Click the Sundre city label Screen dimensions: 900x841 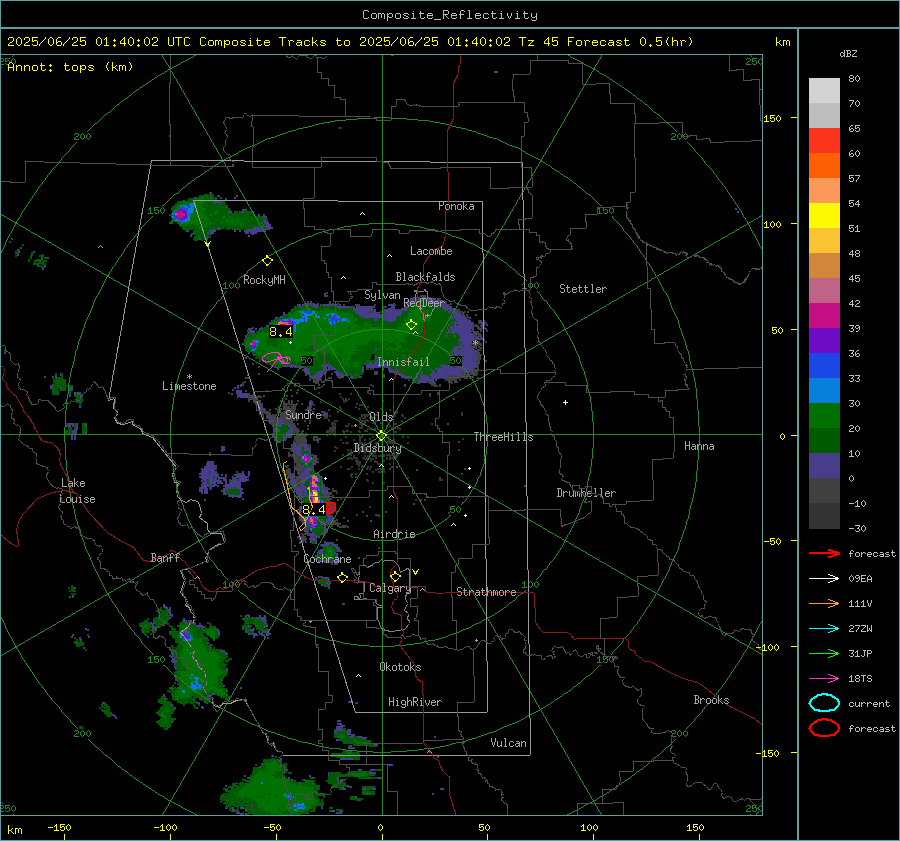[304, 414]
